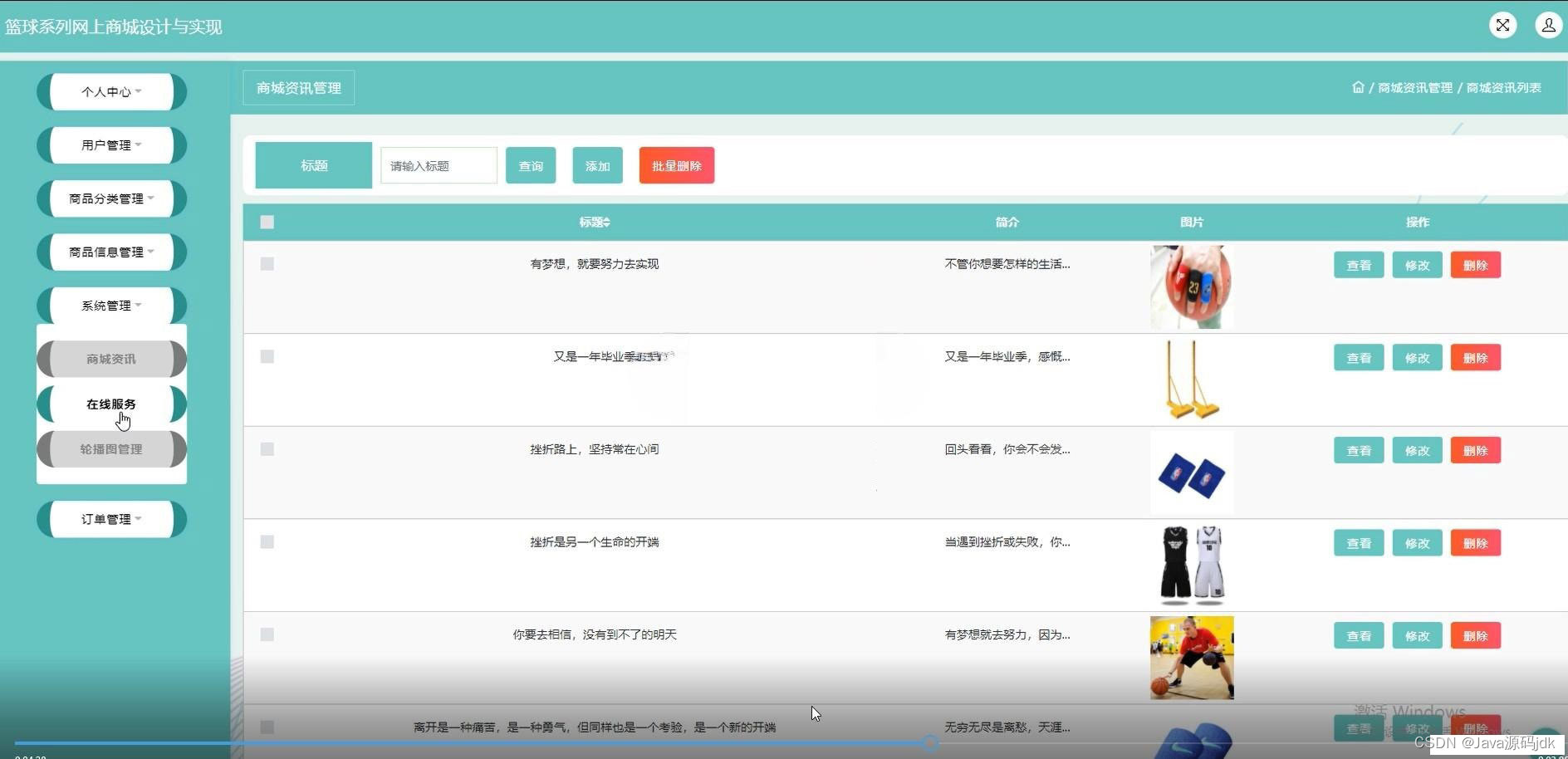Toggle the select-all checkbox in table header

point(267,222)
